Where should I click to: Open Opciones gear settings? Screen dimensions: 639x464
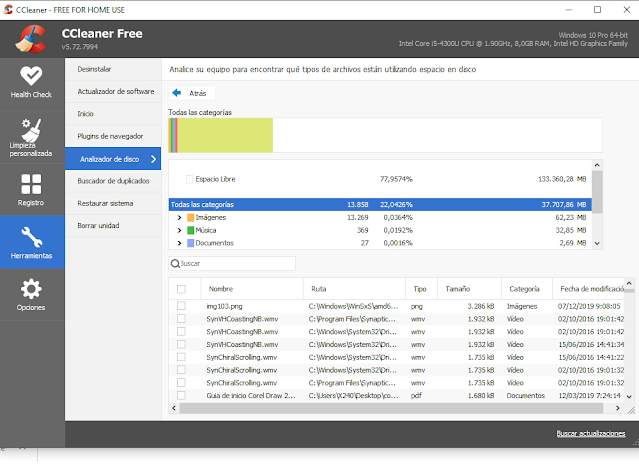pos(32,295)
